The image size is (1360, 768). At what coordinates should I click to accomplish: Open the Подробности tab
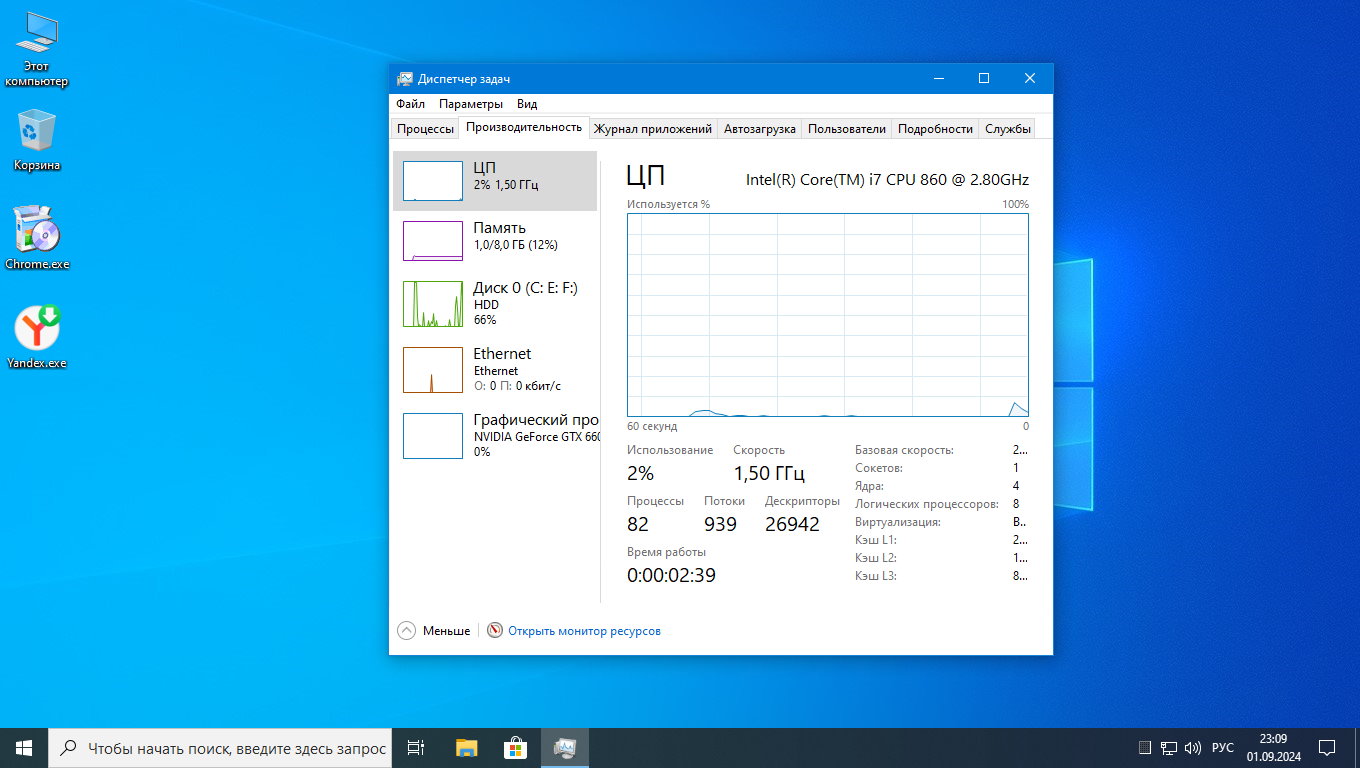(934, 129)
